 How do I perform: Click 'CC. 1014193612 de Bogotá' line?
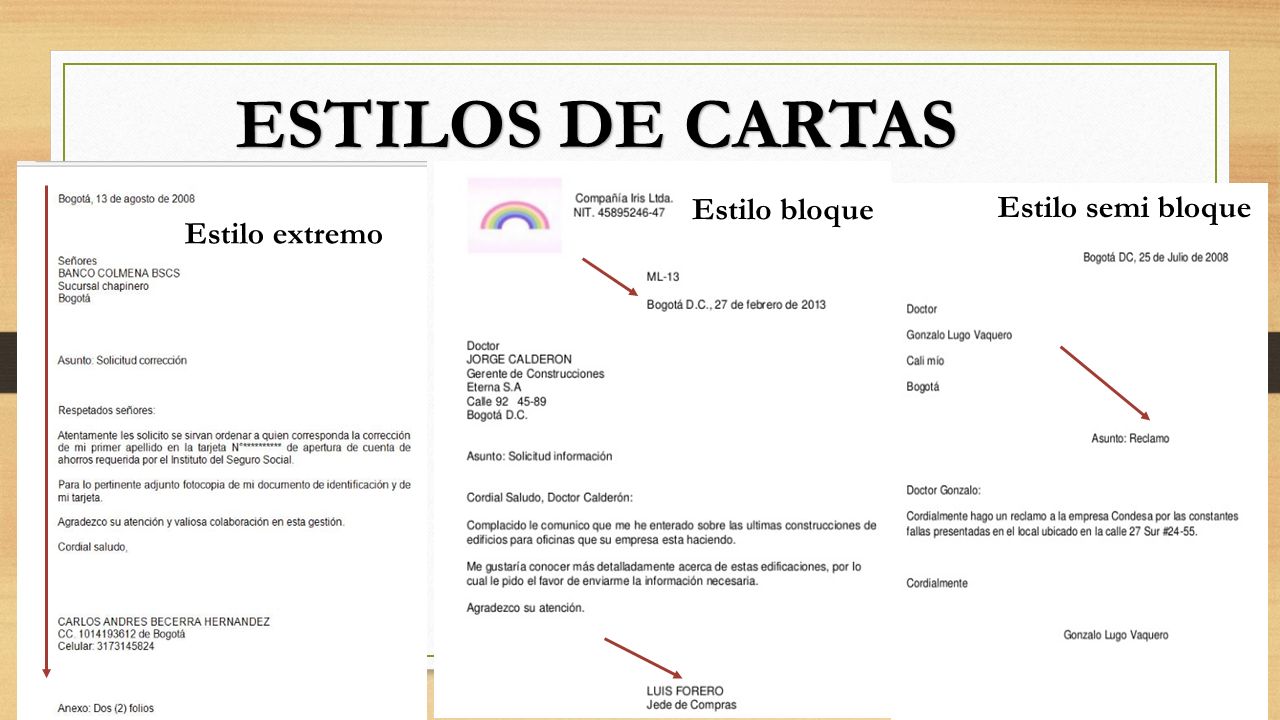coord(122,634)
